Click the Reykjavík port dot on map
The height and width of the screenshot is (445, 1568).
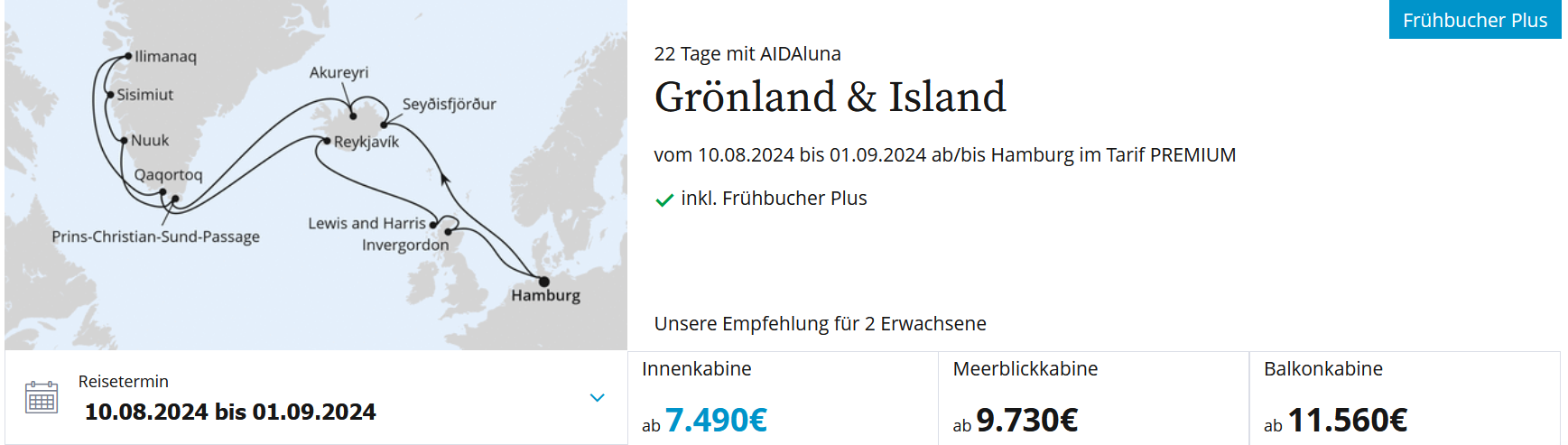click(x=327, y=141)
